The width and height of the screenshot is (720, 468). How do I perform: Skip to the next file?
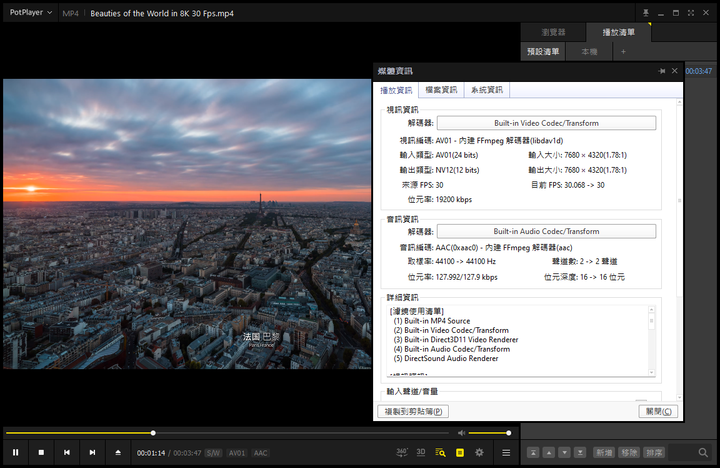tap(92, 452)
